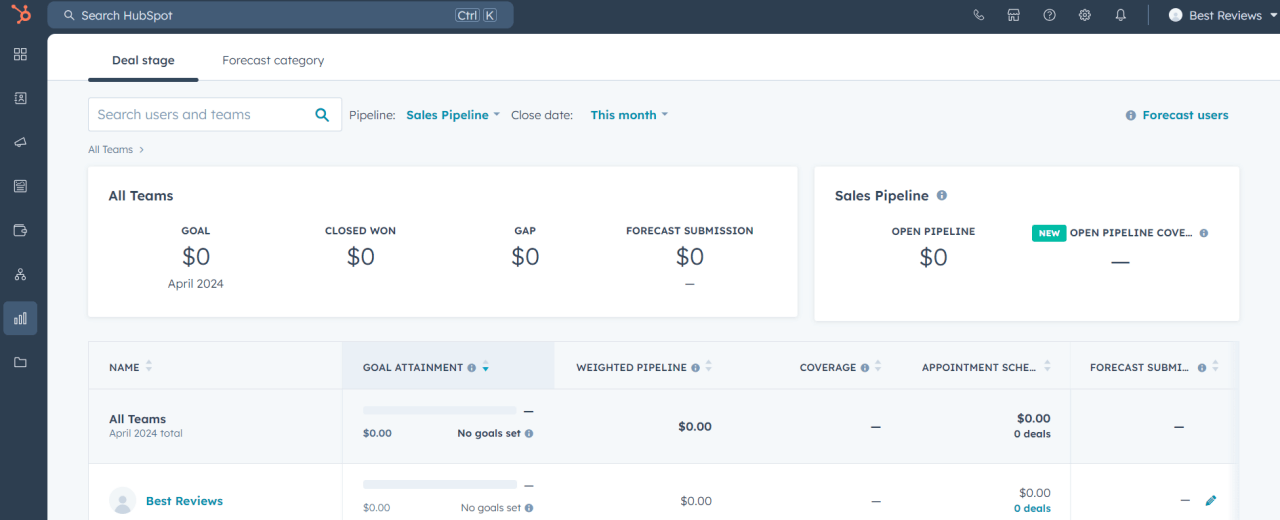
Task: Click the Ctrl K shortcut hint in search bar
Action: coord(477,15)
